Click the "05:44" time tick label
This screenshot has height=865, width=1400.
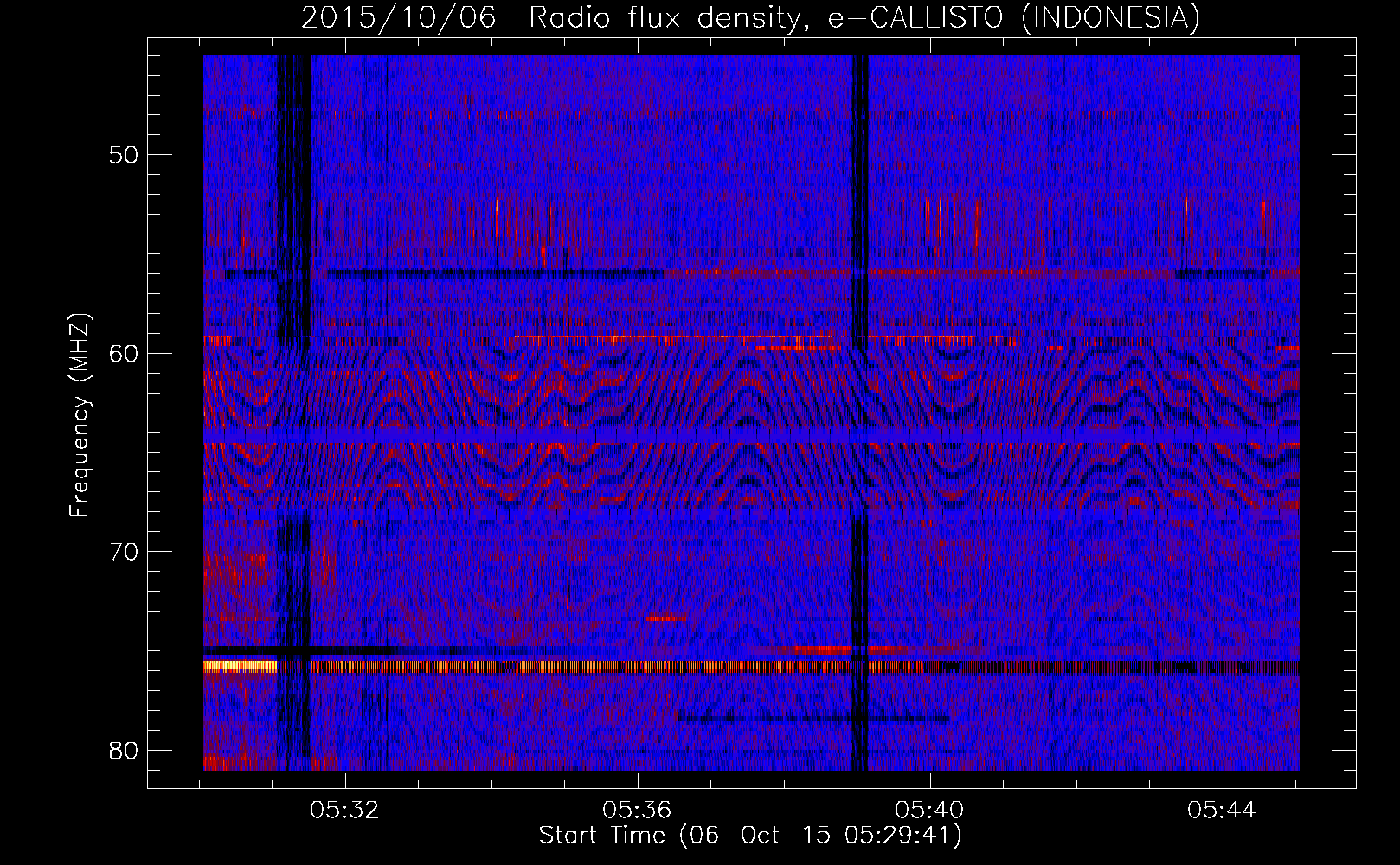point(1222,810)
